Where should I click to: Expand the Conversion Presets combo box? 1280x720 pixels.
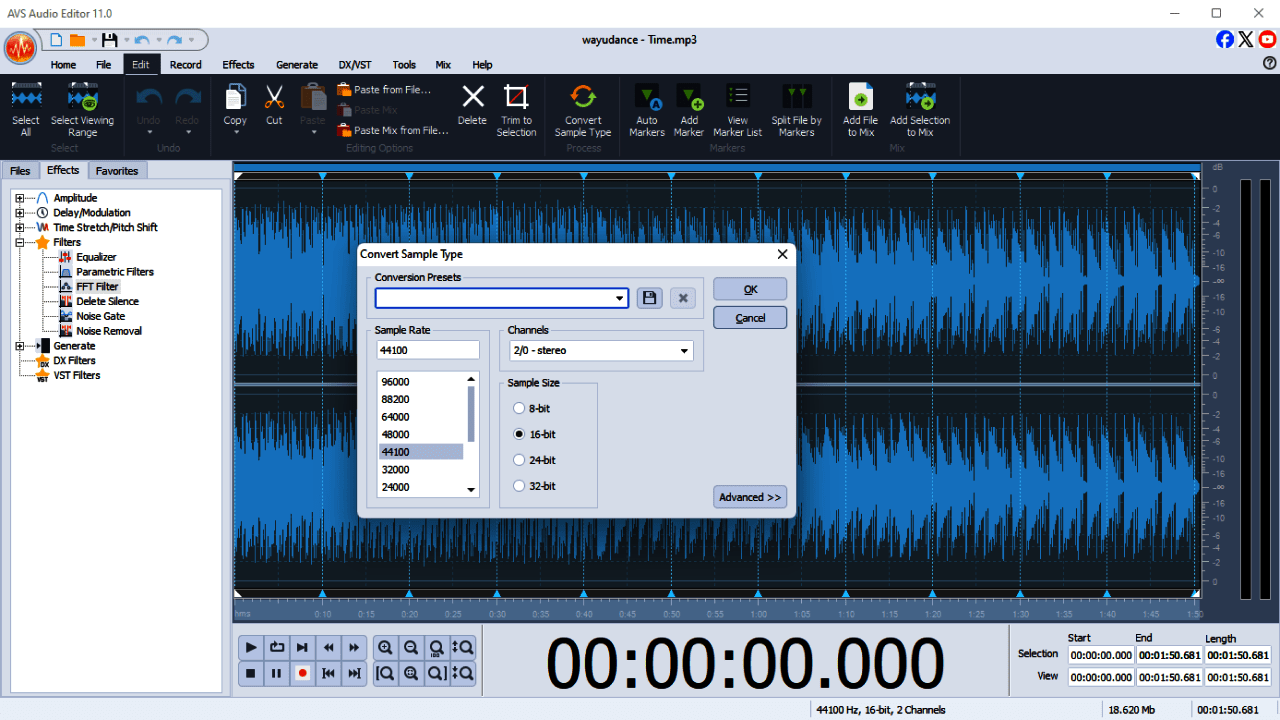click(x=620, y=298)
